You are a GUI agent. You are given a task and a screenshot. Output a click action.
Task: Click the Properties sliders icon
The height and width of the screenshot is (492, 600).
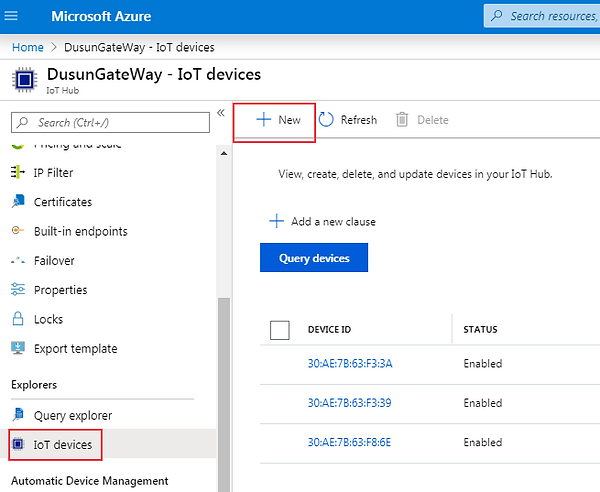click(x=18, y=289)
